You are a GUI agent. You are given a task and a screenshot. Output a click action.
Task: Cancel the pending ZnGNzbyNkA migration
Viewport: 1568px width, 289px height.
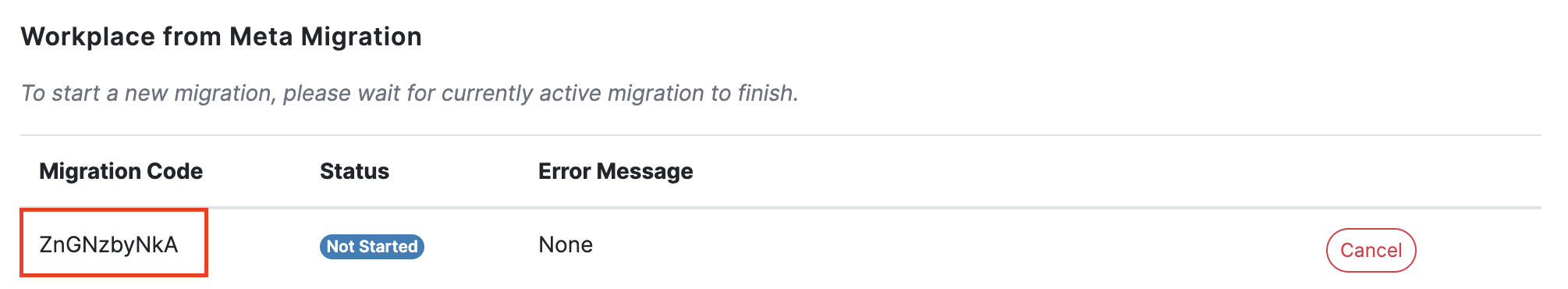click(1371, 250)
